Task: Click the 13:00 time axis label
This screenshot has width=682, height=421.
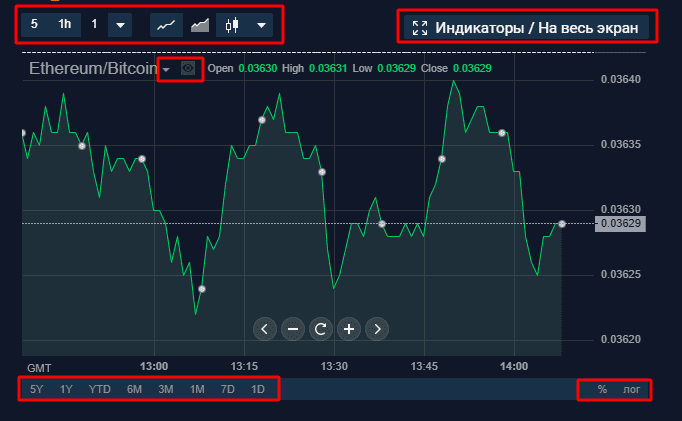Action: [154, 366]
